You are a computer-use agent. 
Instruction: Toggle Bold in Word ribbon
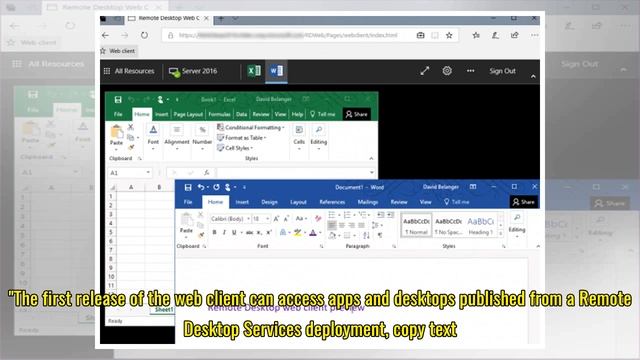tap(214, 233)
